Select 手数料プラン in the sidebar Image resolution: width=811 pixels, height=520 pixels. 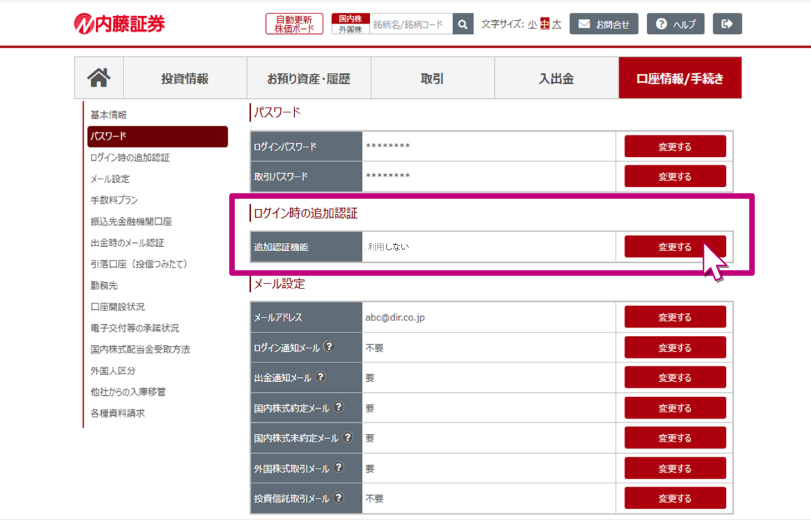pyautogui.click(x=114, y=200)
